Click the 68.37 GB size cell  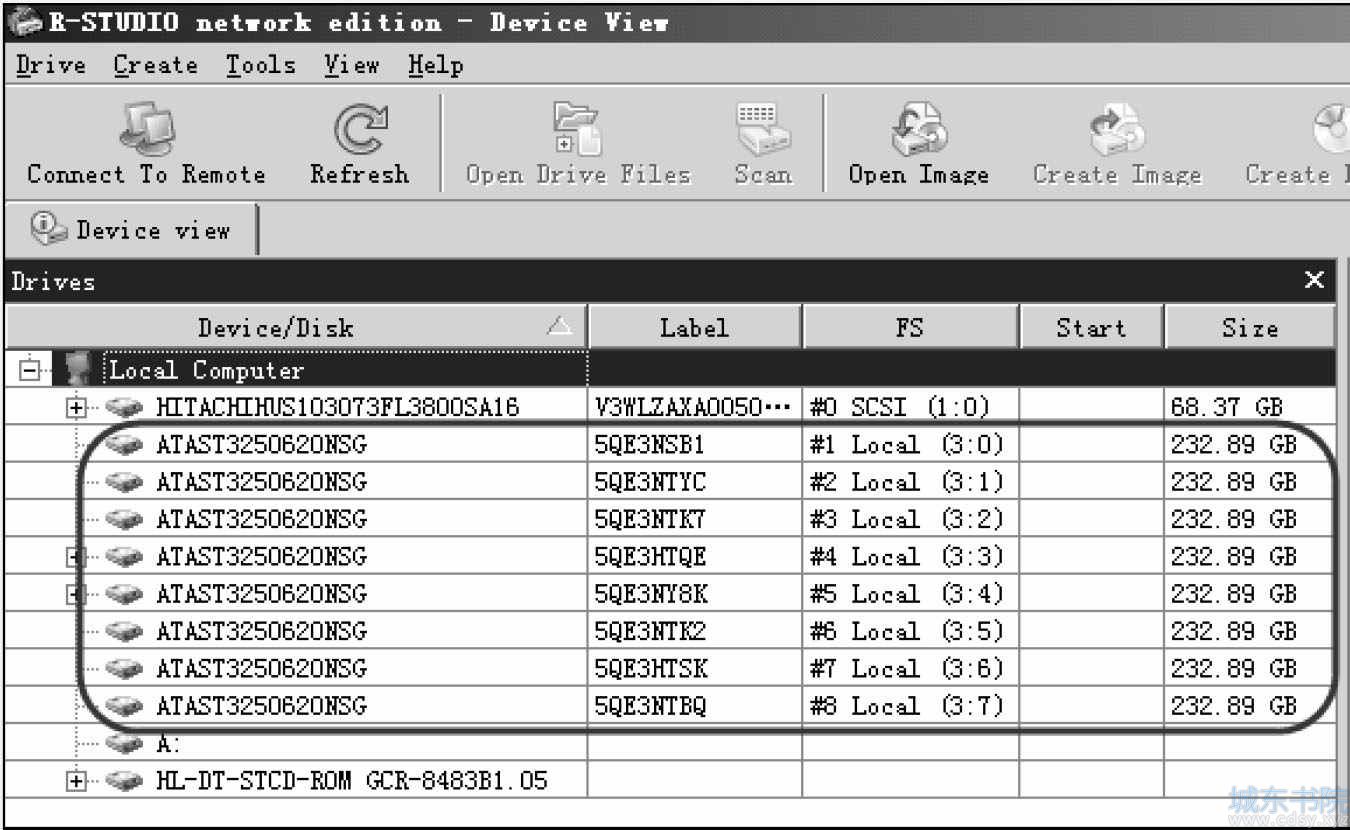click(1250, 407)
